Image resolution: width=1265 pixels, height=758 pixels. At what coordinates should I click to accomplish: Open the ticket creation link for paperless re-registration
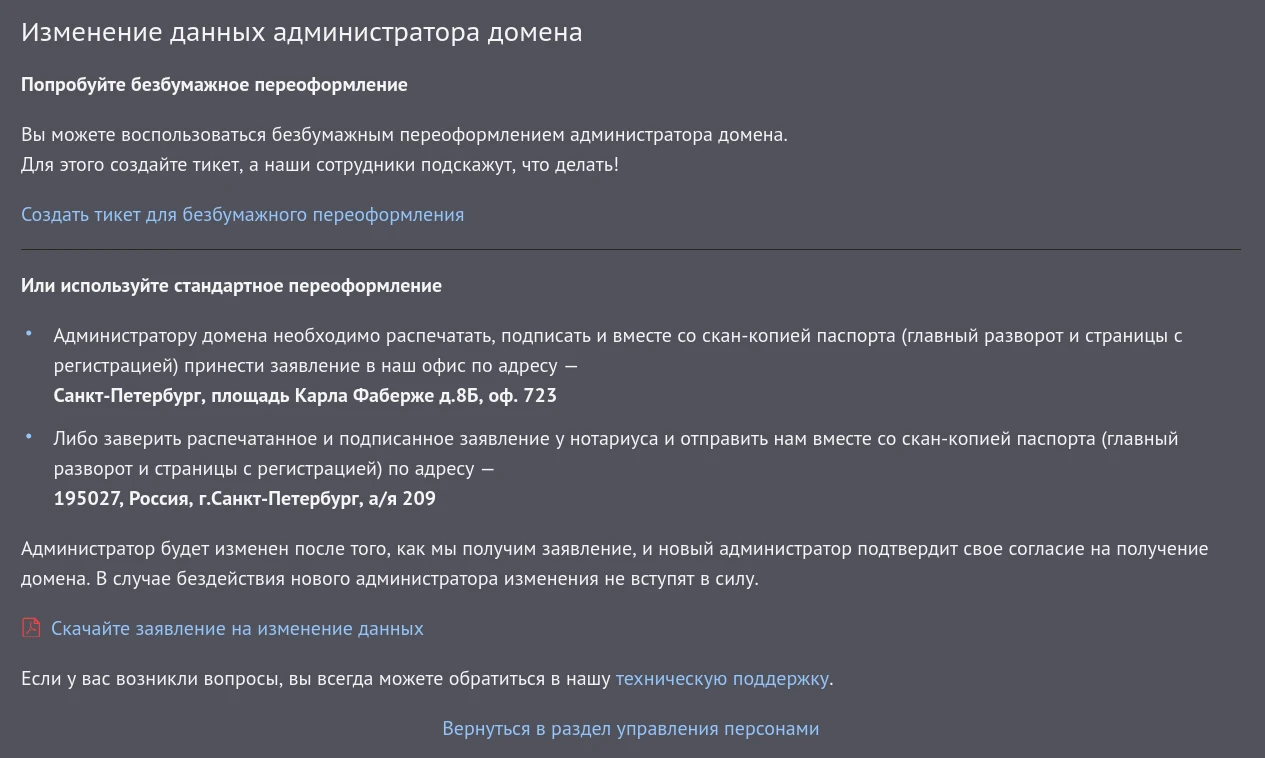242,214
